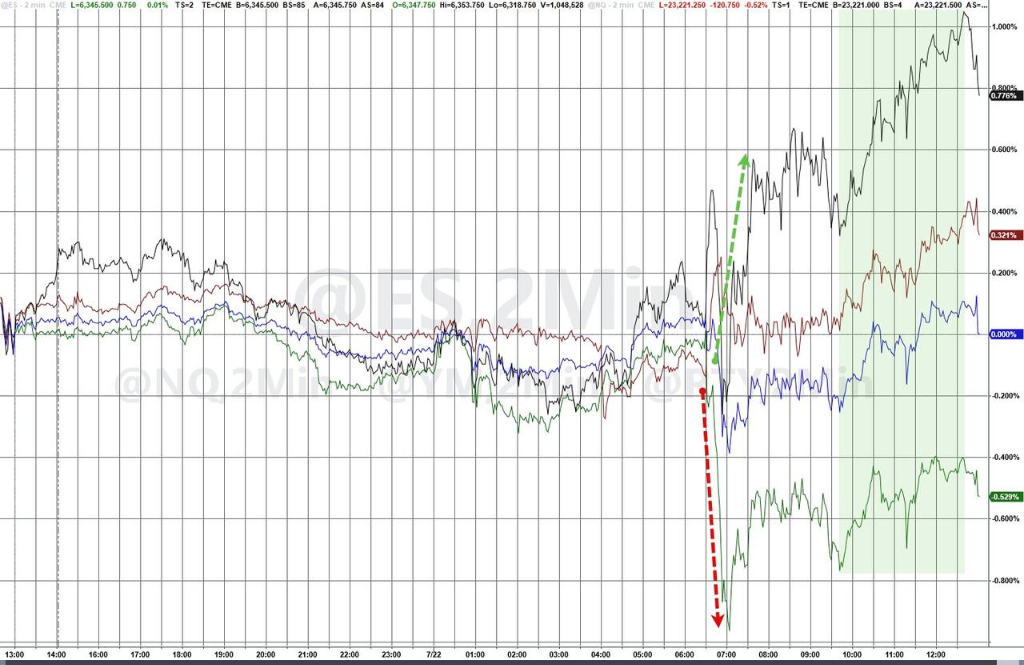Select the black 0.776% series value tag

(1003, 96)
